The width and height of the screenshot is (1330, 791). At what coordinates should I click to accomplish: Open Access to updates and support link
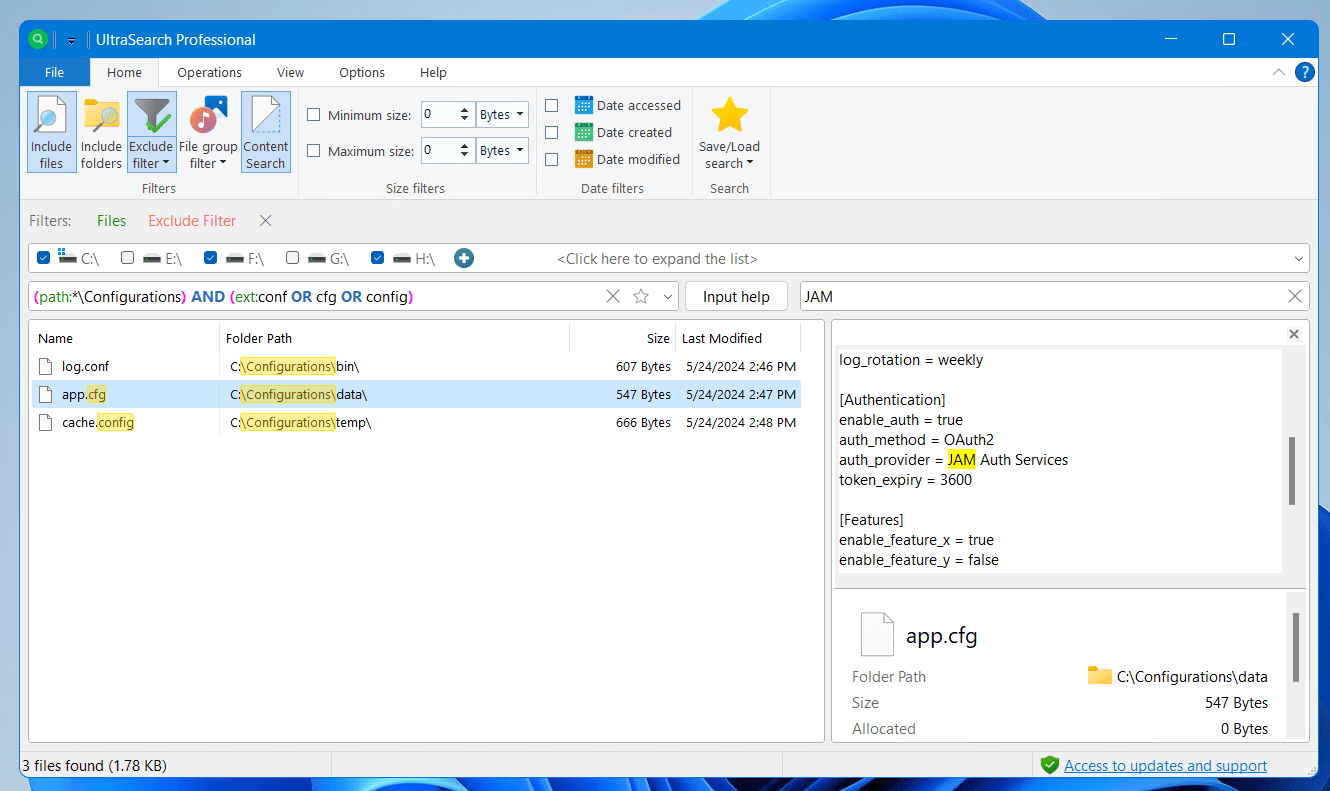pos(1165,766)
